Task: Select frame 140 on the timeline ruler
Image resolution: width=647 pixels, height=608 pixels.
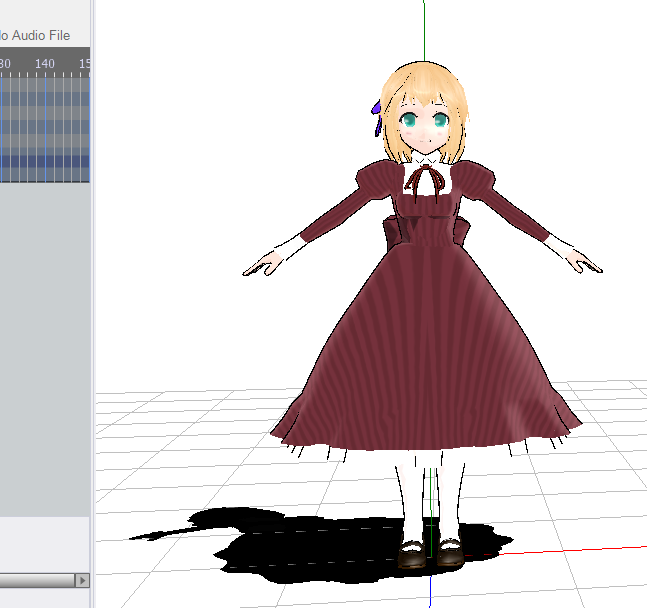Action: coord(45,64)
